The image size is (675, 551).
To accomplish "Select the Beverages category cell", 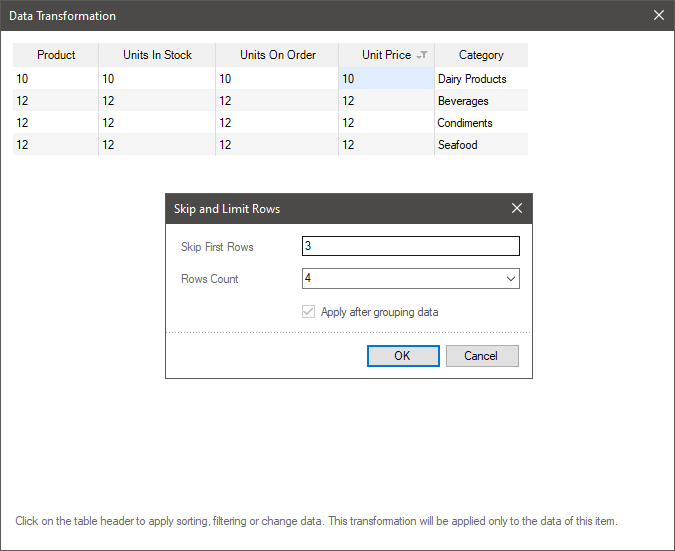I will (463, 101).
